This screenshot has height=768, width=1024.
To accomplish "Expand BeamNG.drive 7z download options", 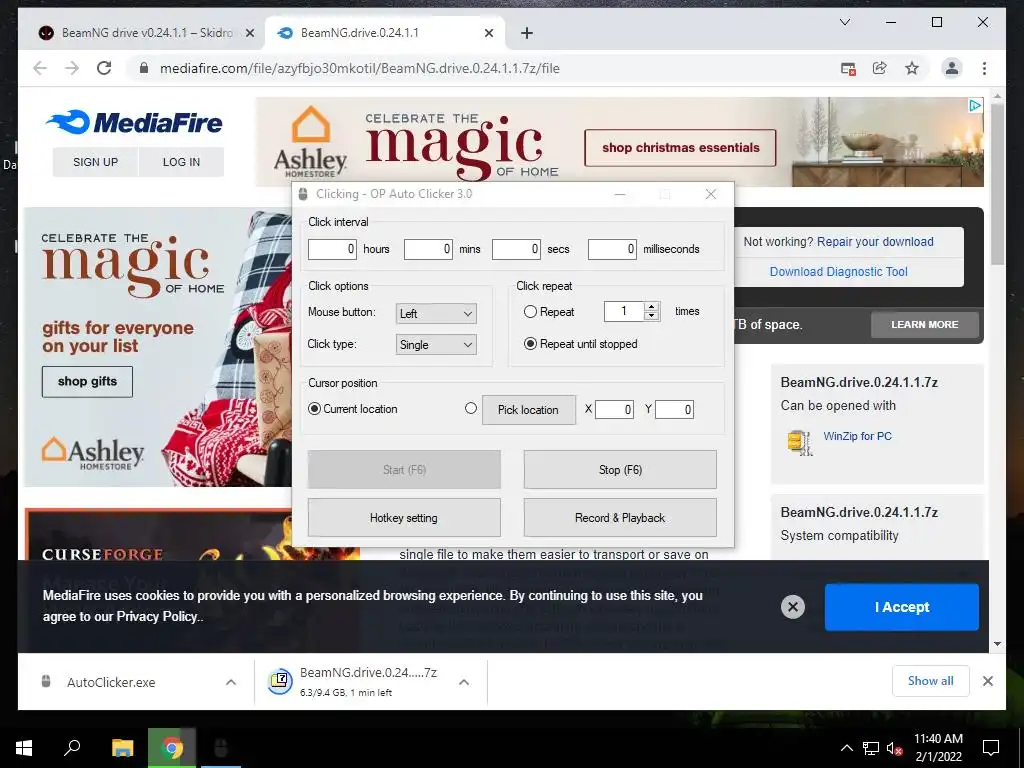I will pos(464,682).
